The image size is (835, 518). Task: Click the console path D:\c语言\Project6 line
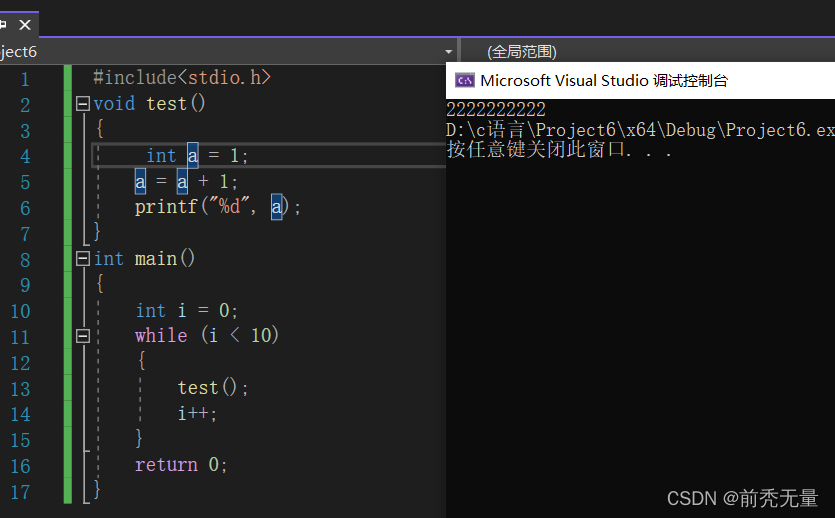(x=640, y=130)
